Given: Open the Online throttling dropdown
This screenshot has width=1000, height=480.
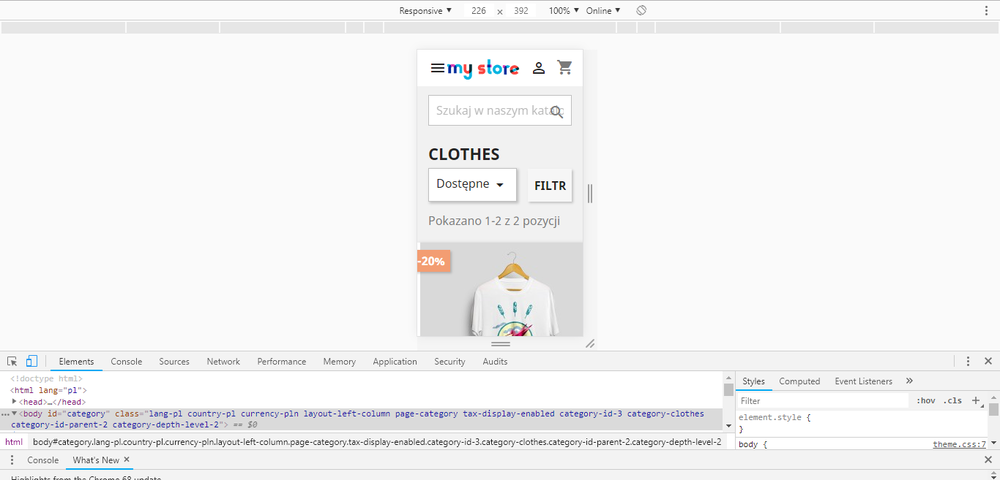Looking at the screenshot, I should (x=603, y=11).
